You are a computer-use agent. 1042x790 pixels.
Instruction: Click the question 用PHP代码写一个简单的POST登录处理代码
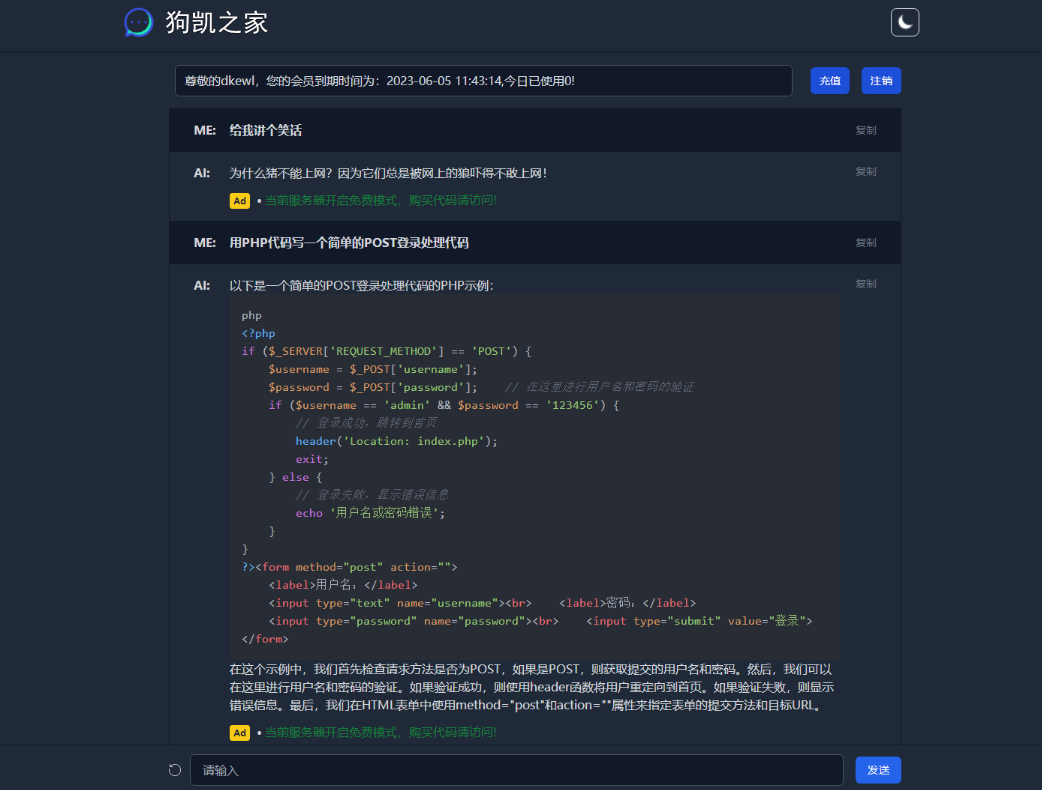click(349, 243)
